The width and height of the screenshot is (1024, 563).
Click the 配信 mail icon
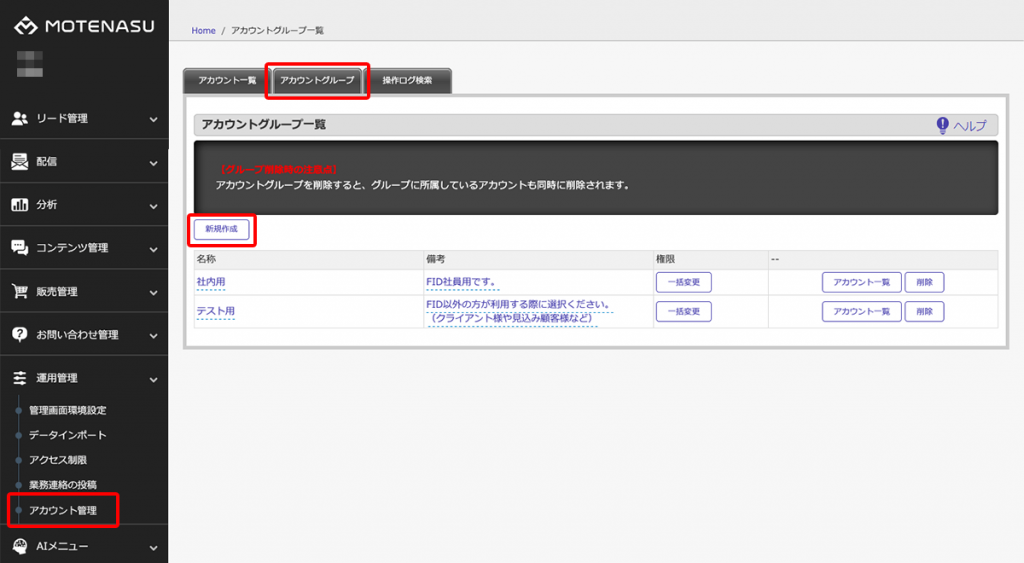(x=19, y=162)
